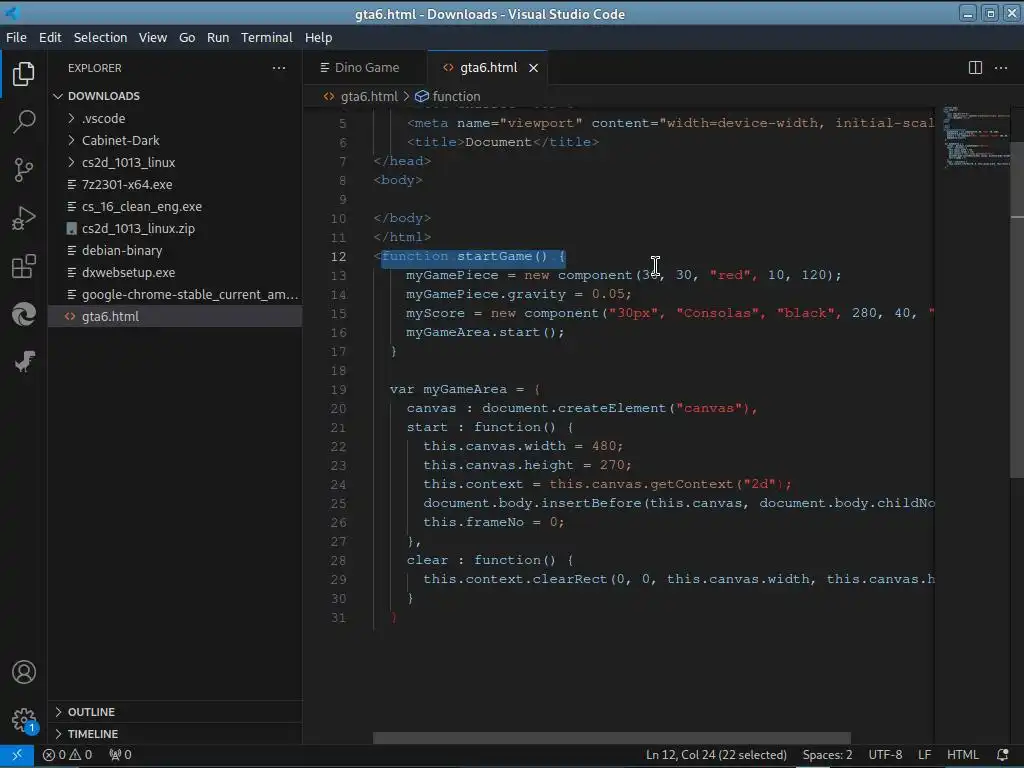This screenshot has height=768, width=1024.
Task: Open the Selection menu
Action: point(100,38)
